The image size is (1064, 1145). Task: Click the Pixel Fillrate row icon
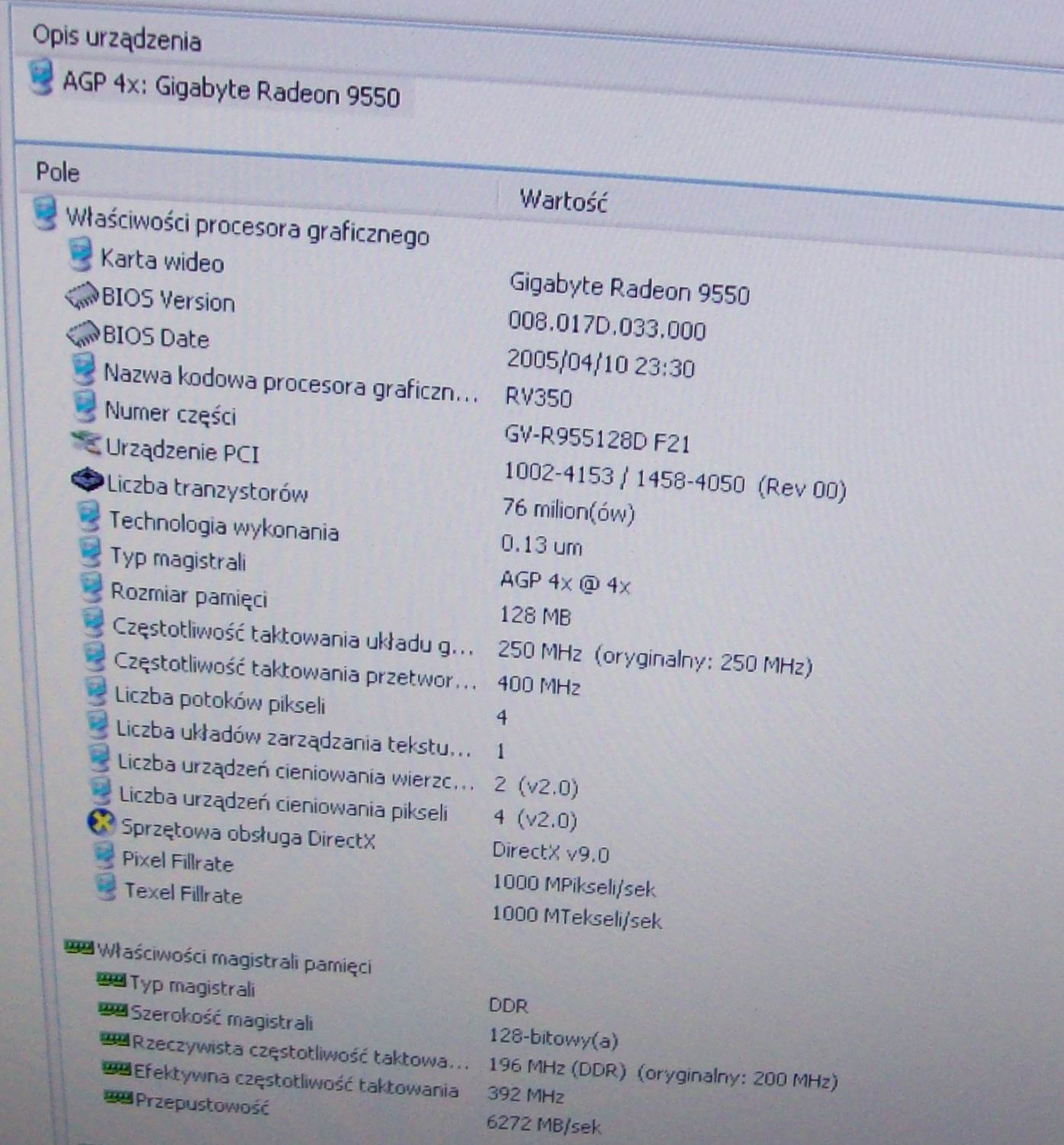click(105, 855)
